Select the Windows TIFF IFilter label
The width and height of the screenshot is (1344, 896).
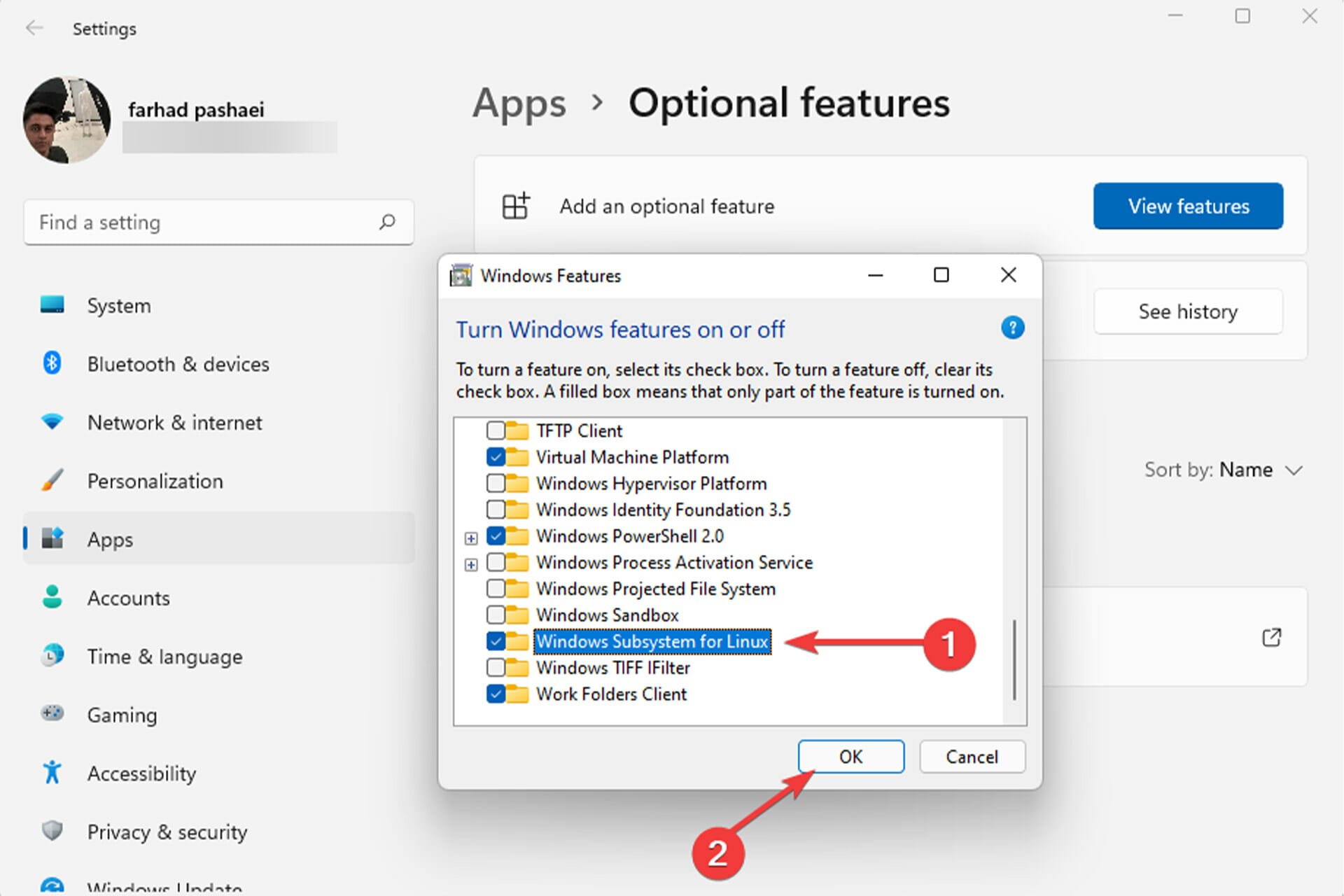[612, 667]
